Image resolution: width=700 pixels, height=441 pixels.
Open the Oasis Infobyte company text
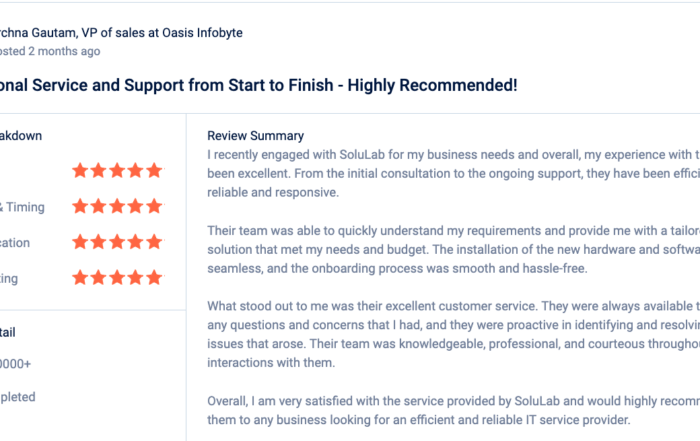(x=202, y=33)
